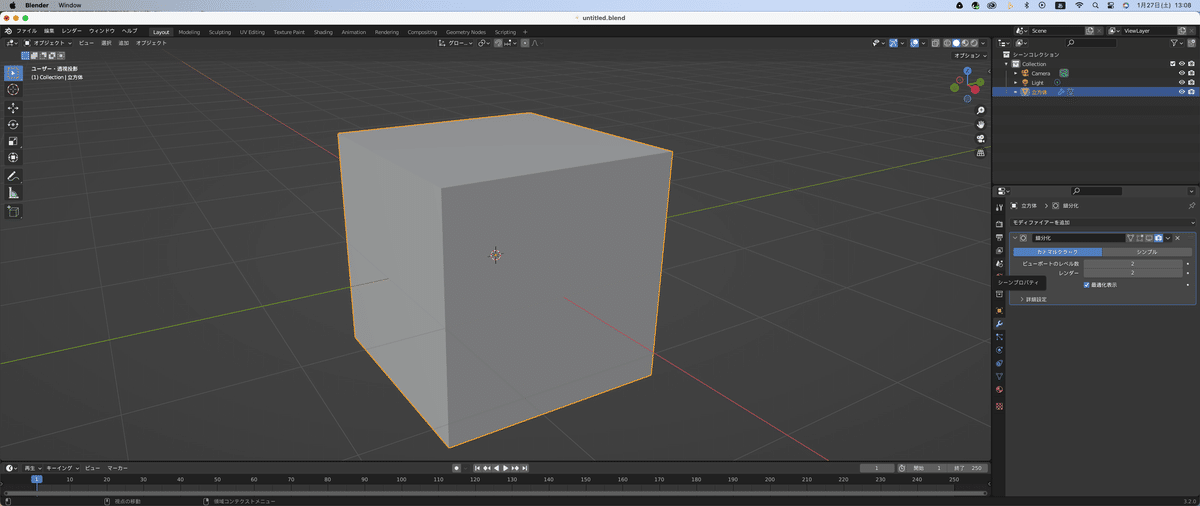The width and height of the screenshot is (1200, 506).
Task: Switch perspective/orthographic grid icon
Action: point(980,153)
